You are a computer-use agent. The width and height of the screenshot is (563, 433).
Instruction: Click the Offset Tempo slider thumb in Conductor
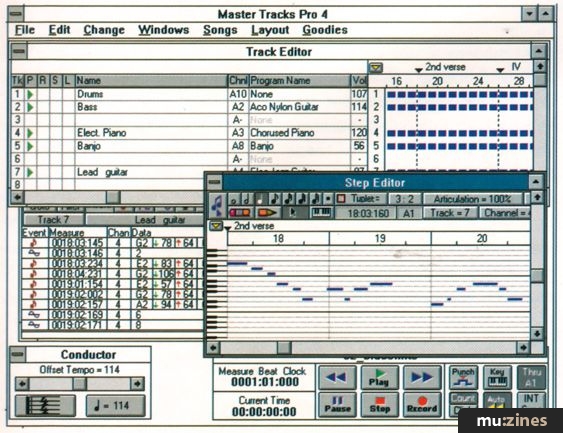coord(79,384)
